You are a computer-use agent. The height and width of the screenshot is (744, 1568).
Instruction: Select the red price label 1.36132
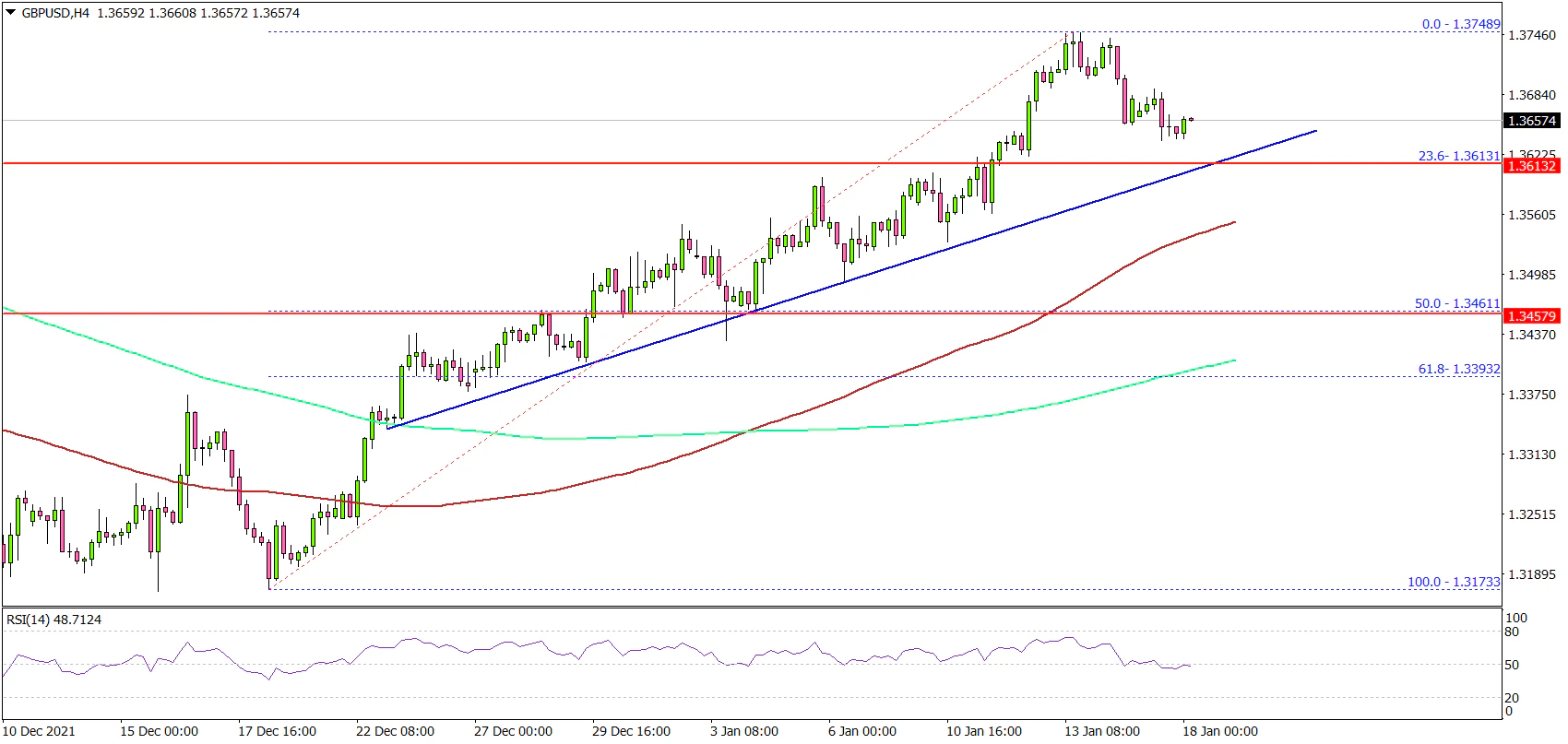(1531, 166)
